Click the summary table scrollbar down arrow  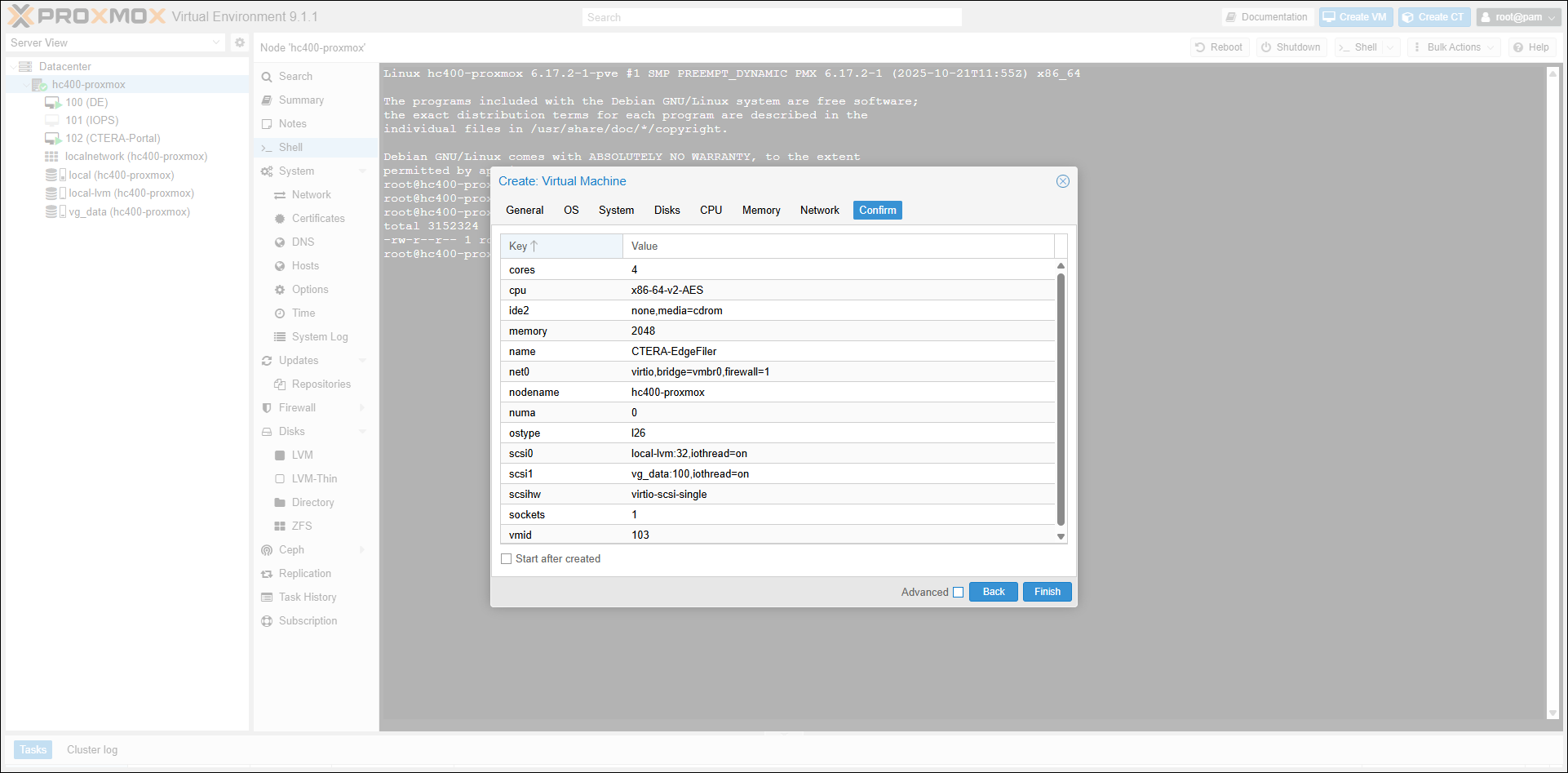tap(1061, 537)
